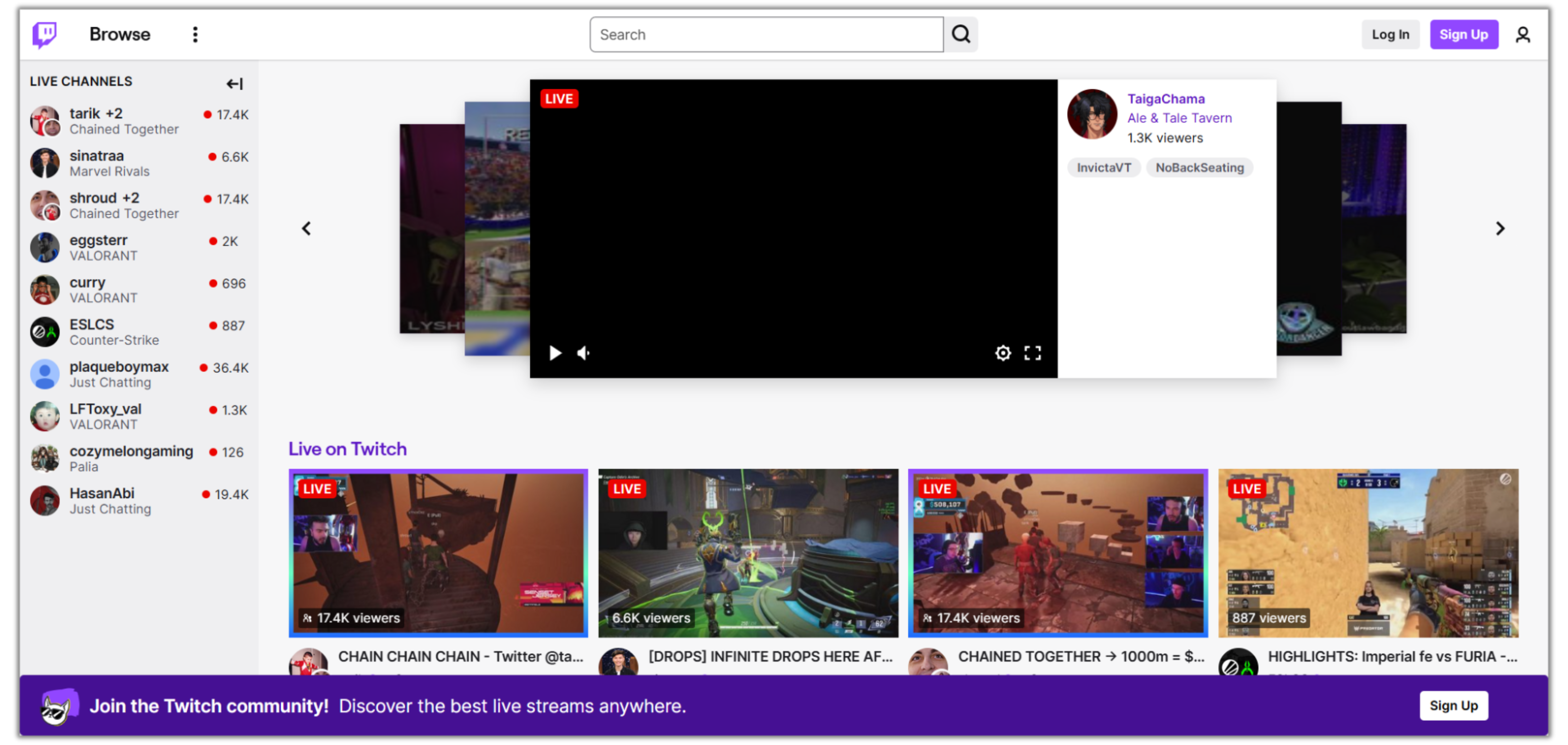This screenshot has height=745, width=1568.
Task: Open the user profile icon menu
Action: click(x=1523, y=35)
